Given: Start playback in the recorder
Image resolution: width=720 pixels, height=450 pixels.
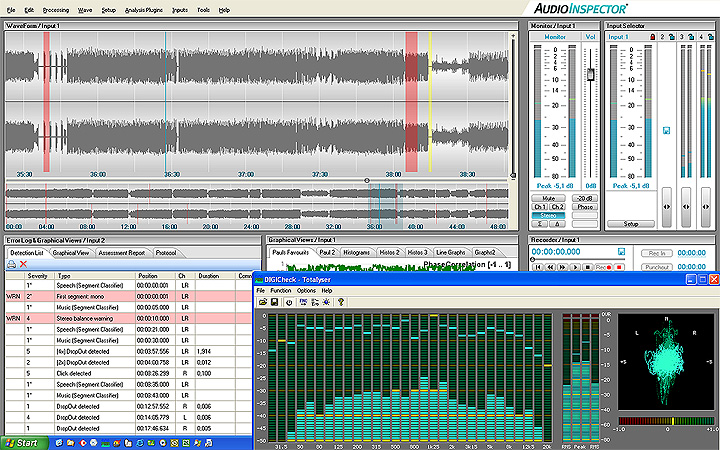Looking at the screenshot, I should pyautogui.click(x=574, y=267).
